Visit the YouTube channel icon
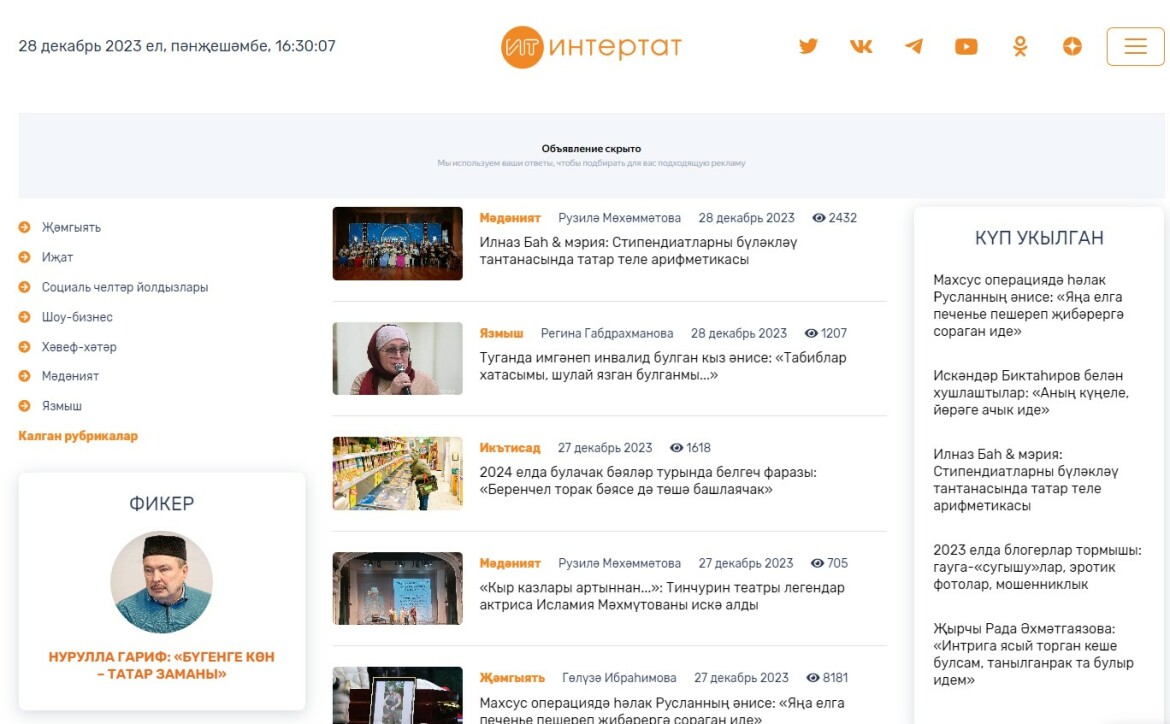The image size is (1170, 724). pos(966,46)
